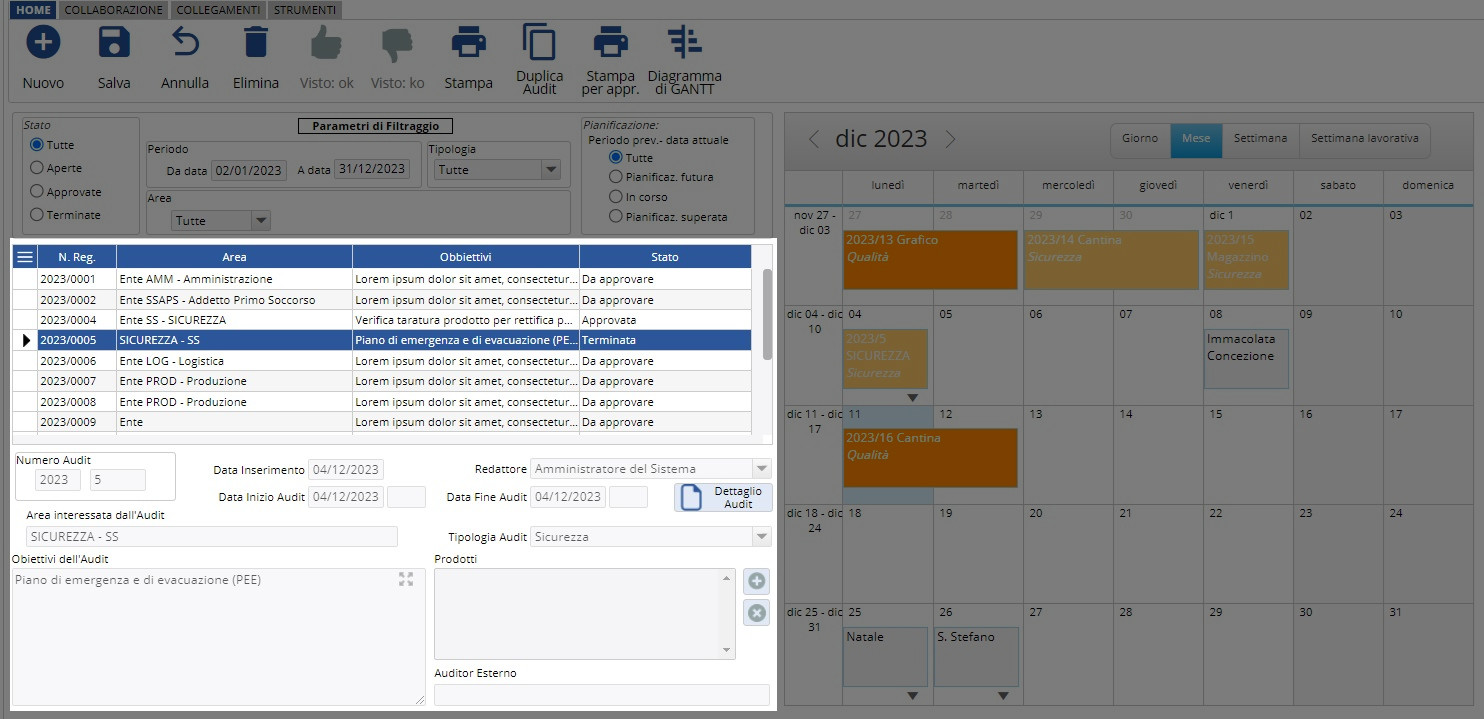Click the Nuovo plus icon

pyautogui.click(x=43, y=43)
